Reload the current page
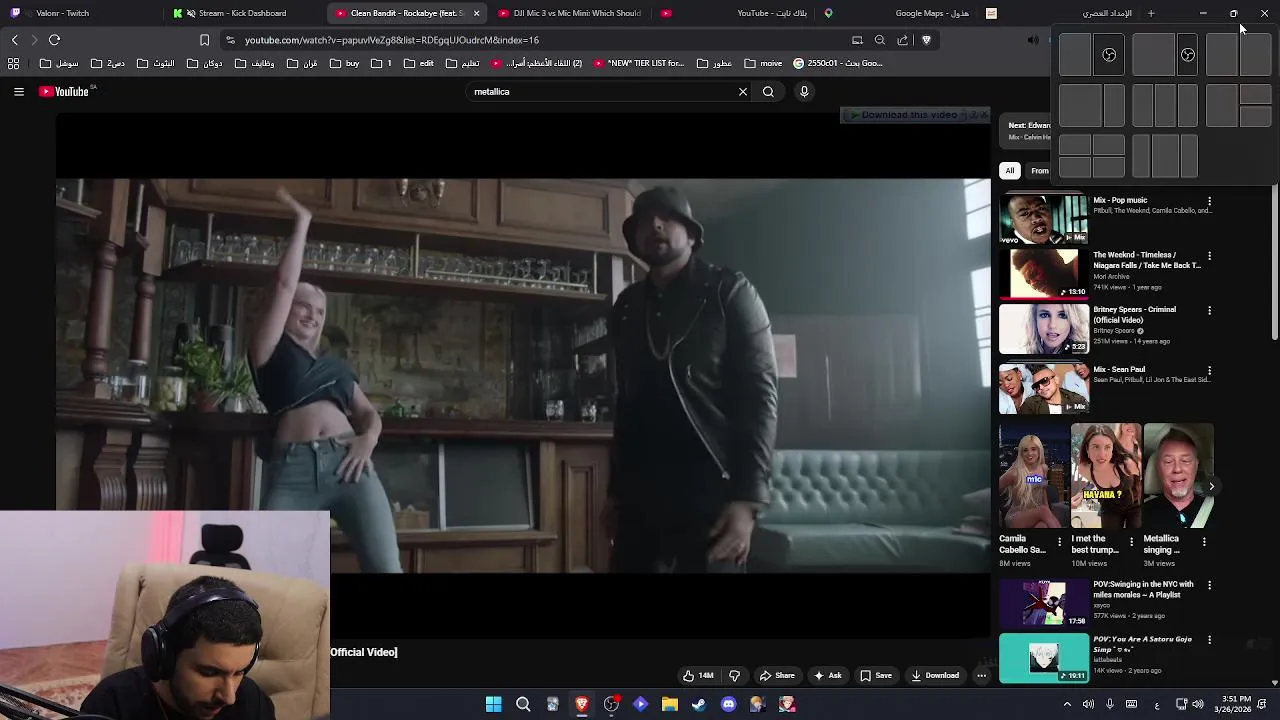The width and height of the screenshot is (1280, 720). 54,40
